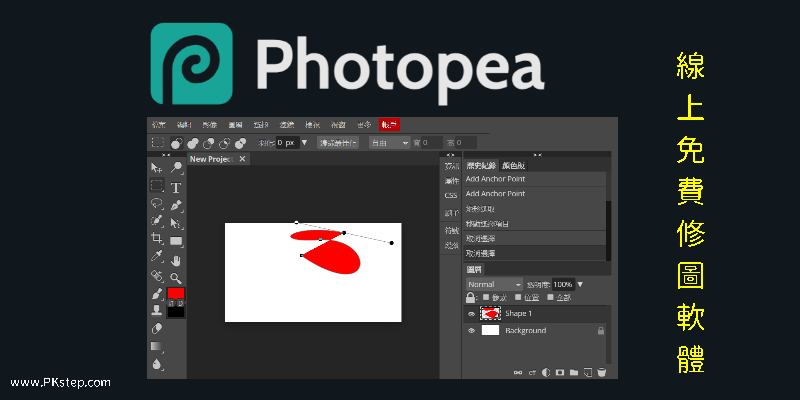Select the Zoom magnifier tool
This screenshot has height=400, width=800.
click(176, 278)
